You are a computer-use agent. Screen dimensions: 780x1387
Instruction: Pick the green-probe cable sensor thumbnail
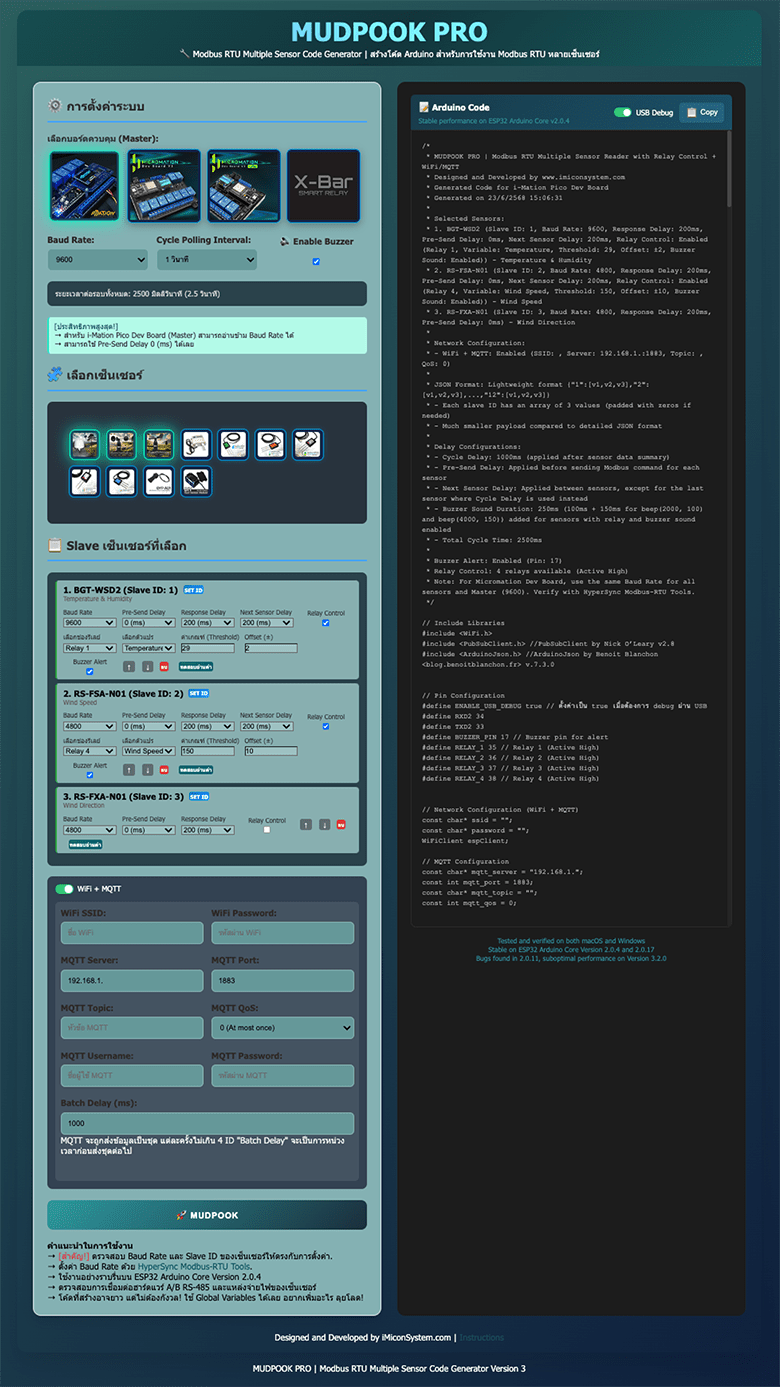pyautogui.click(x=234, y=444)
